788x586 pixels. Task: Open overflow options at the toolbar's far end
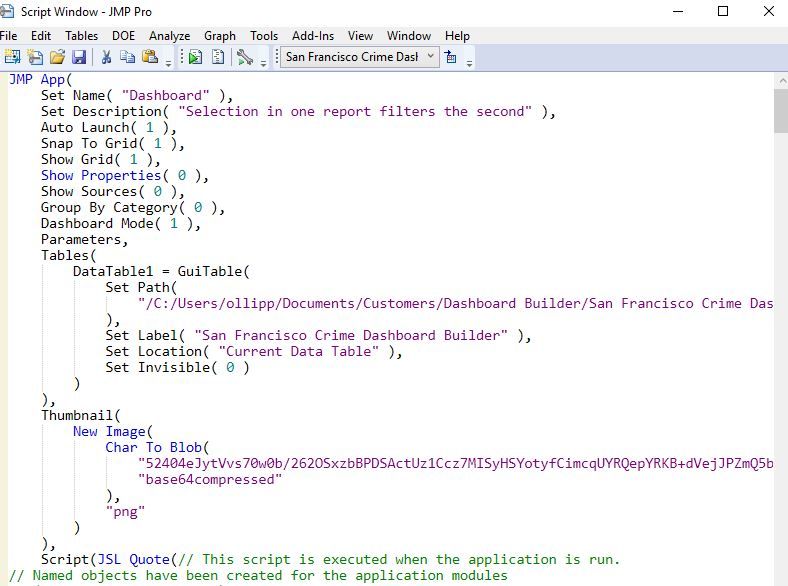(469, 63)
